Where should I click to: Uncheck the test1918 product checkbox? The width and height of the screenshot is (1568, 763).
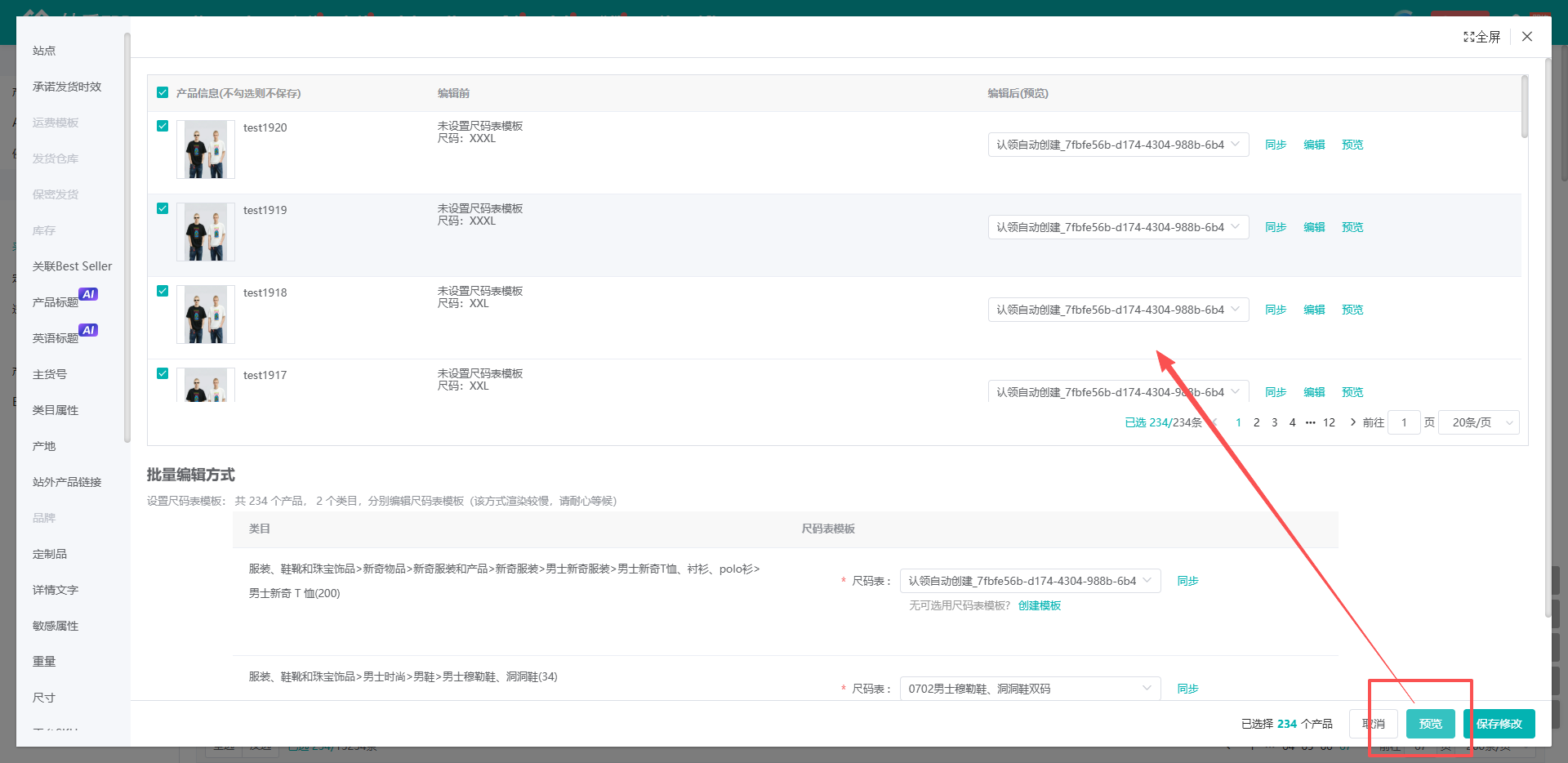point(163,291)
